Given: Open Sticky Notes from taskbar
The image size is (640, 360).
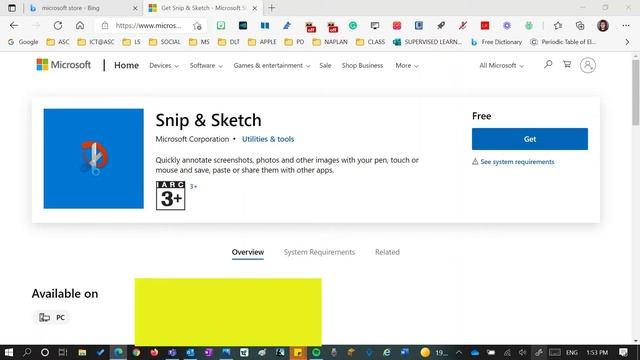Looking at the screenshot, I should tap(298, 352).
